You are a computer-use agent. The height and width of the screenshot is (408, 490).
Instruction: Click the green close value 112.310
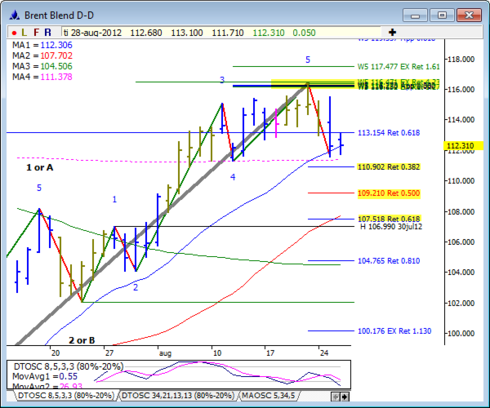click(x=268, y=33)
